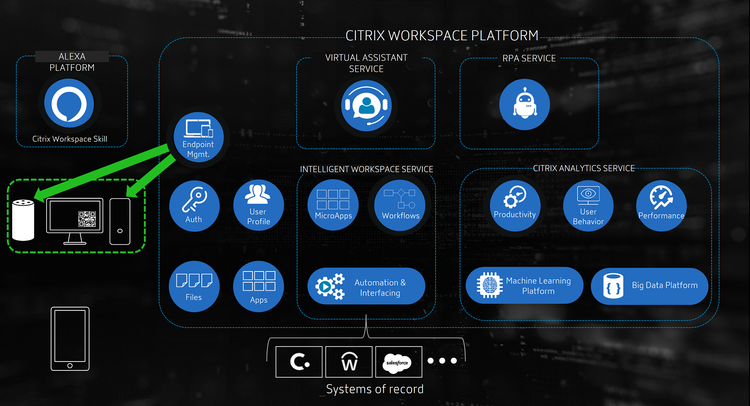Click the white smart speaker device

coord(23,220)
